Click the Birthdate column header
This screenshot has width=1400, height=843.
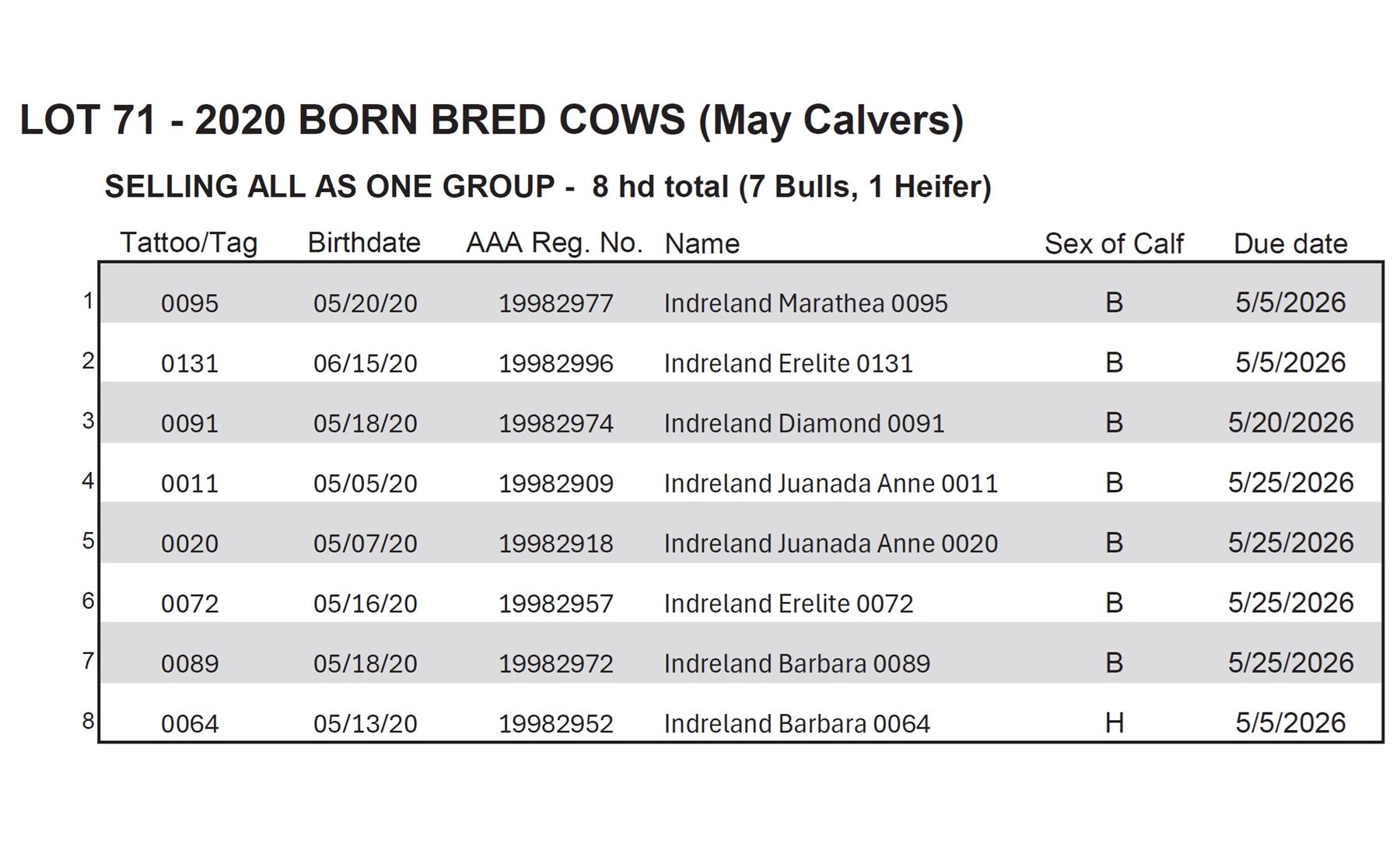pos(364,243)
